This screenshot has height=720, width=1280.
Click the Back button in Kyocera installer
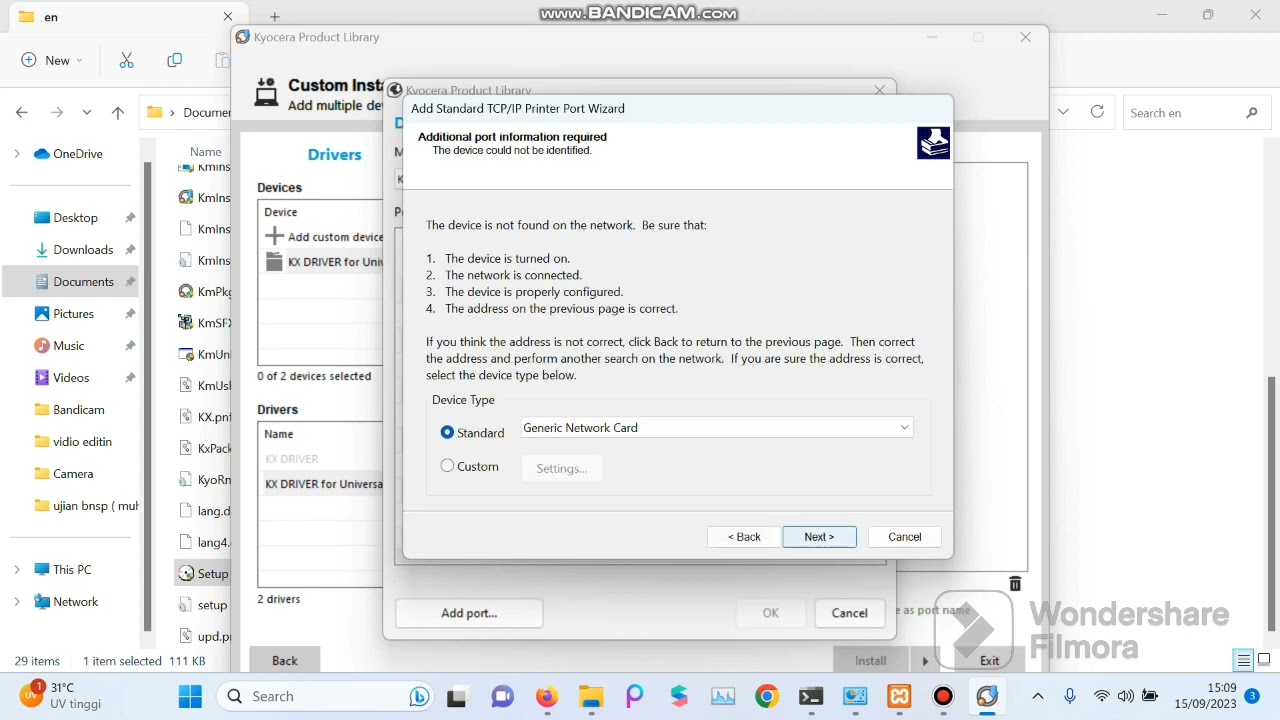coord(285,660)
